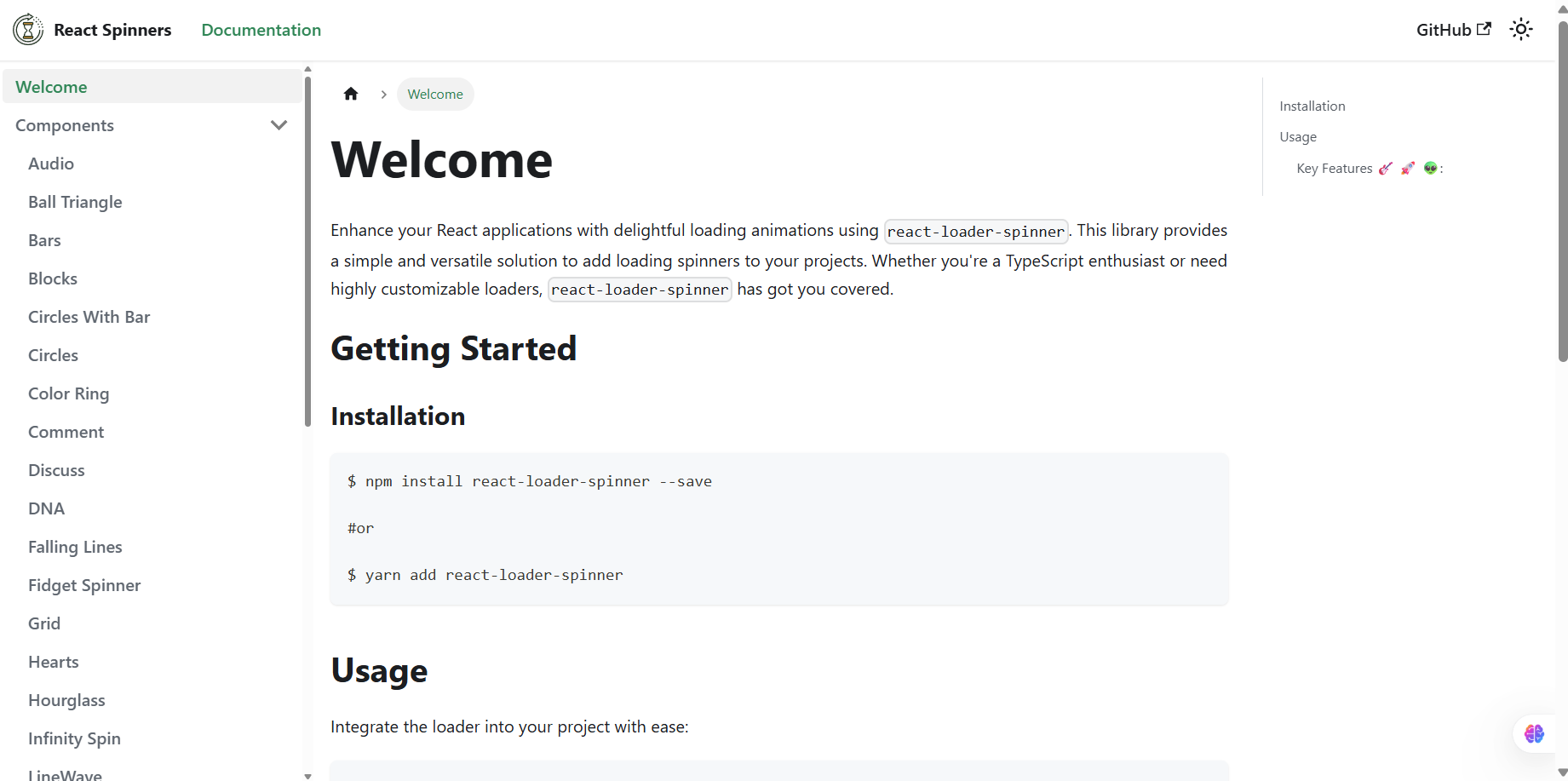
Task: Jump to Key Features in table of contents
Action: 1370,169
